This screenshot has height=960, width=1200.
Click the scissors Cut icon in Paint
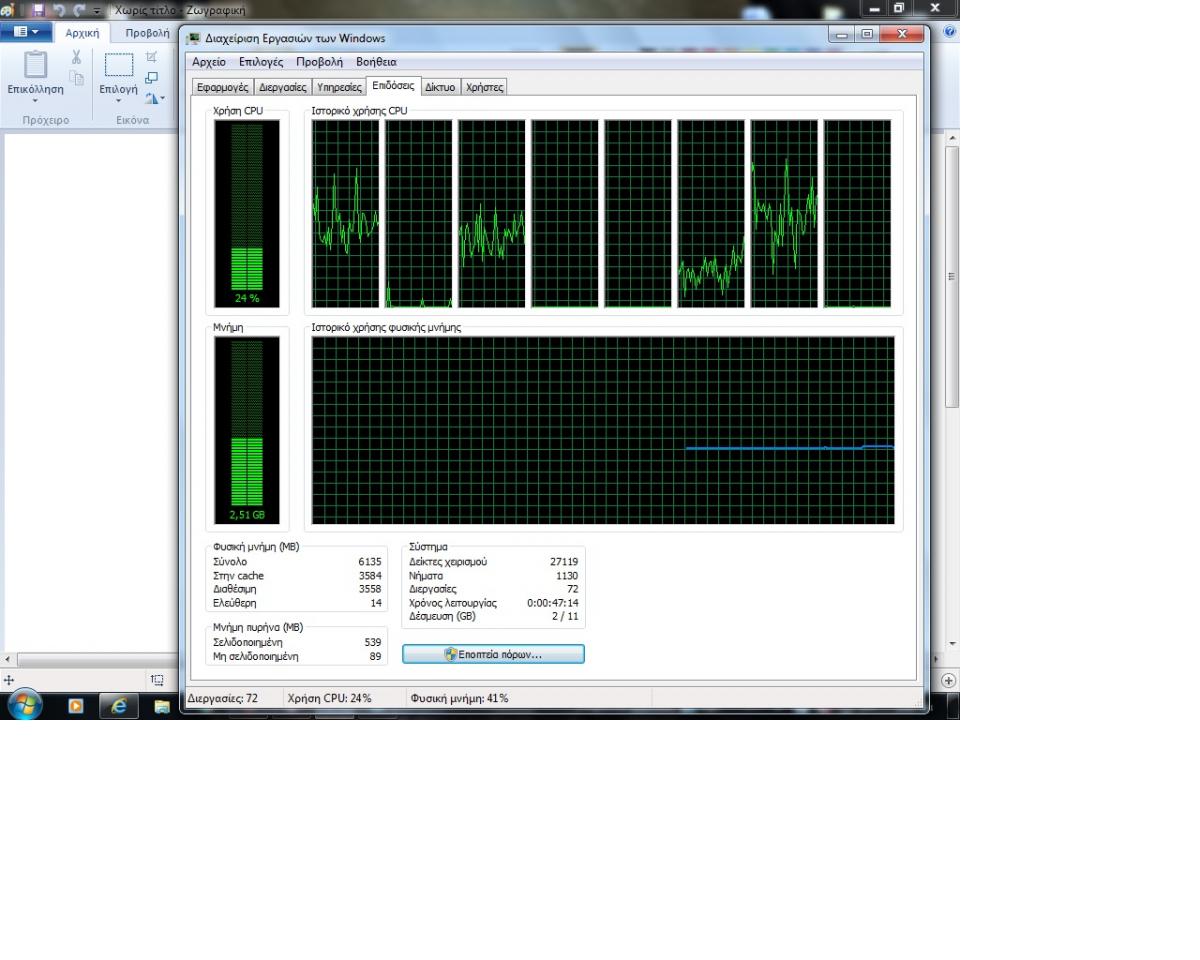77,58
